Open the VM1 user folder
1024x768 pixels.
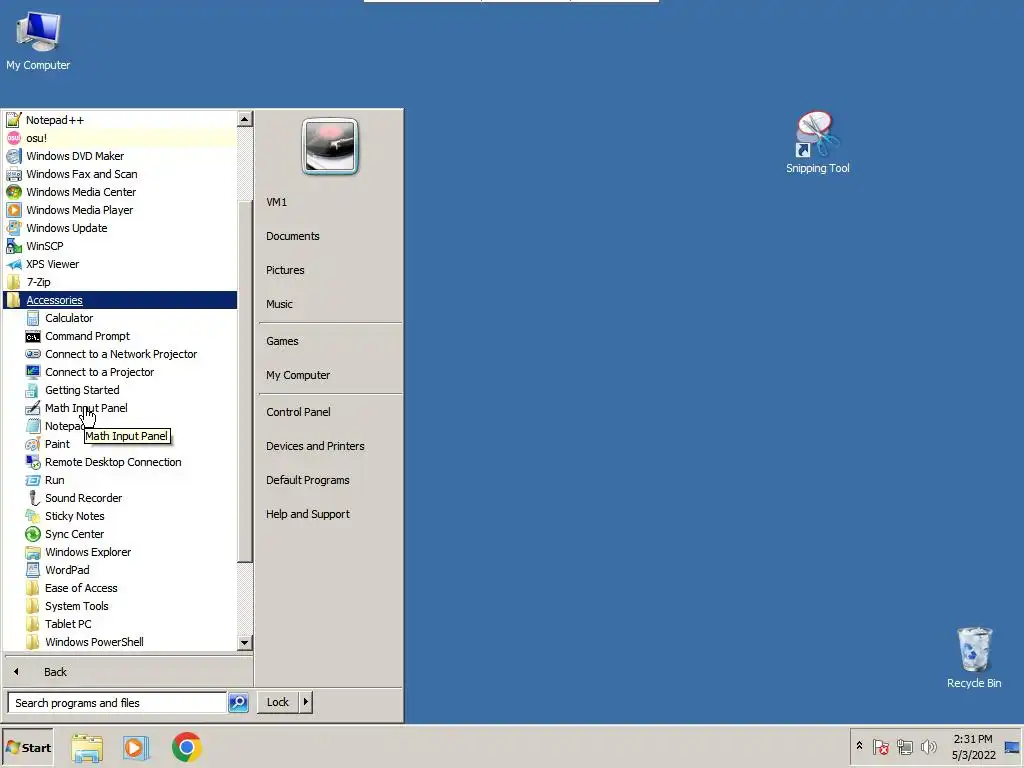(330, 202)
